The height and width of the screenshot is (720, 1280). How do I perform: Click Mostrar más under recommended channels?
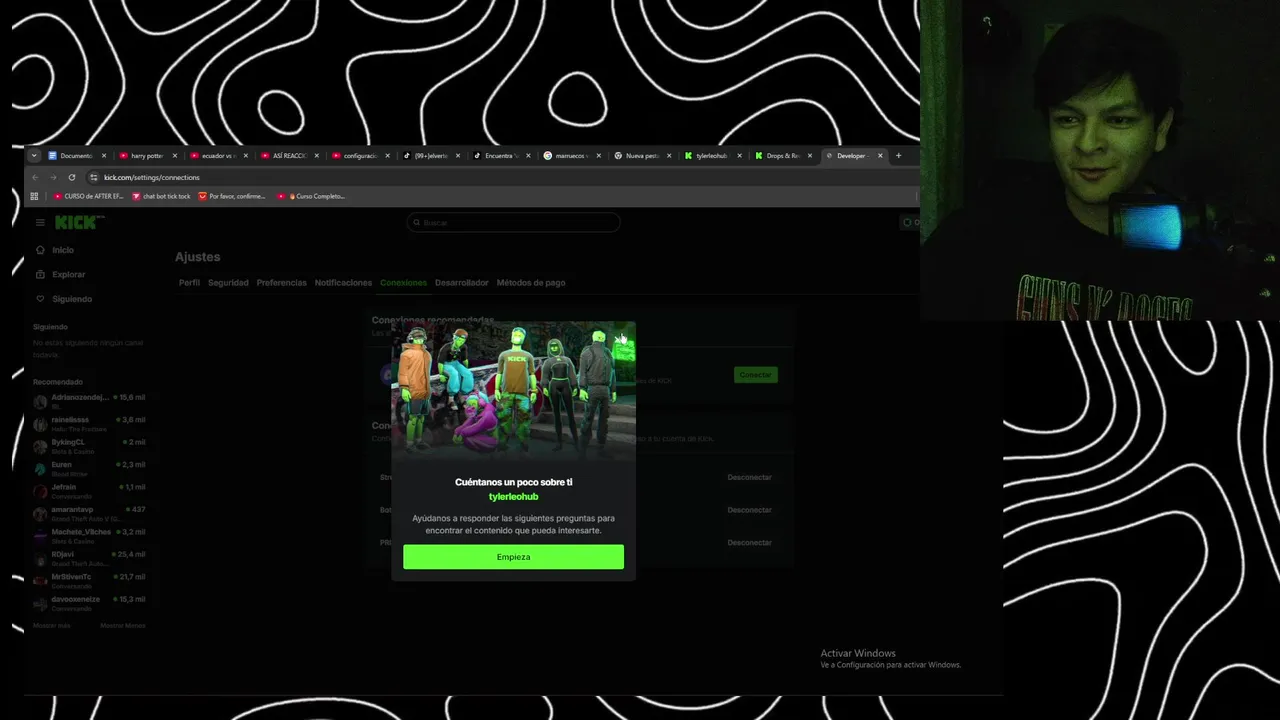[52, 626]
